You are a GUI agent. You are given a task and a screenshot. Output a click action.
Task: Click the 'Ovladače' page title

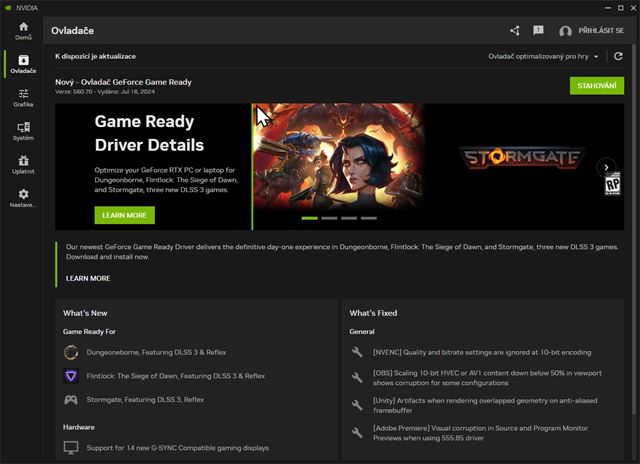73,31
